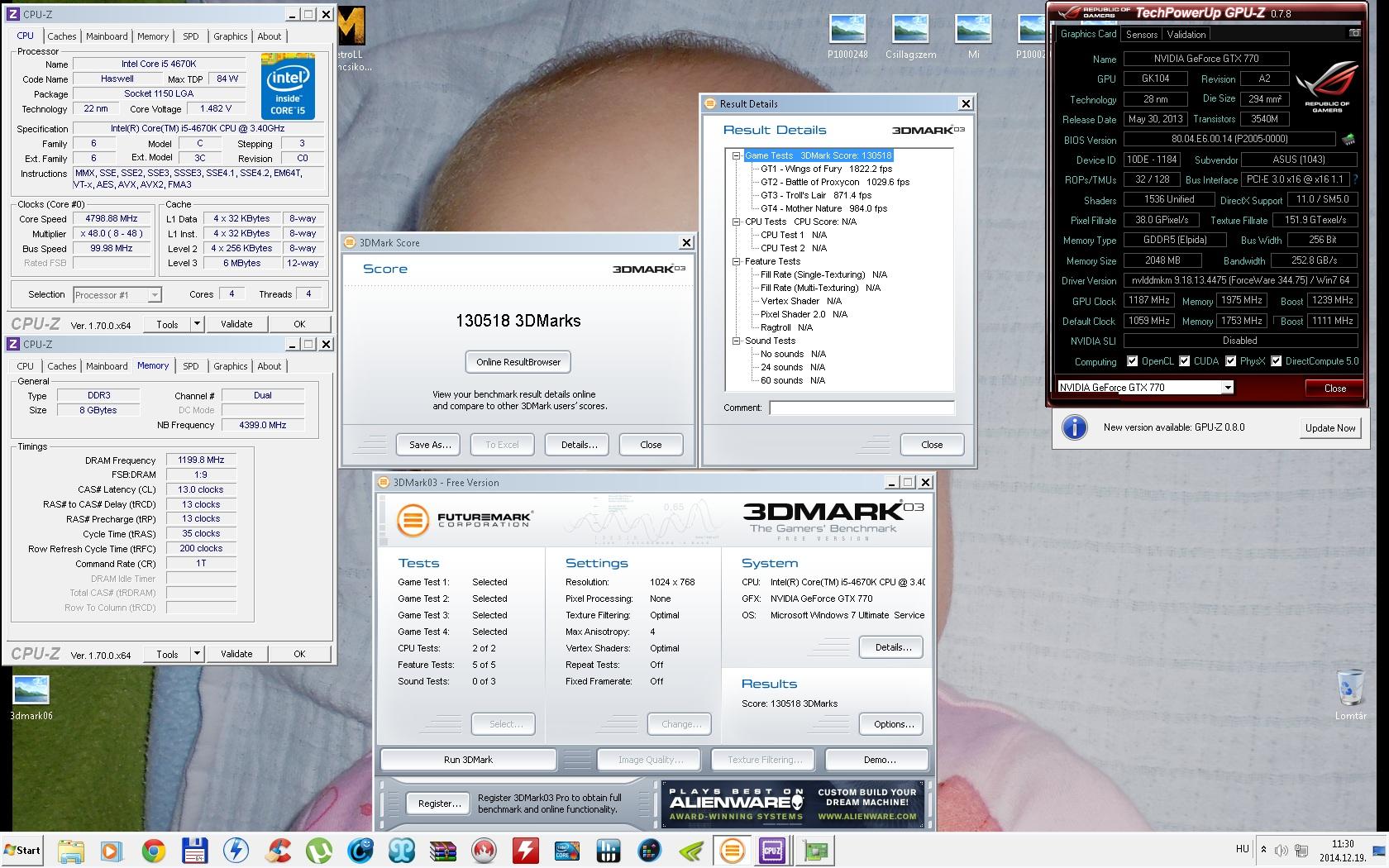Select GT4 - Mother Nature result row
The height and width of the screenshot is (868, 1389).
(823, 208)
